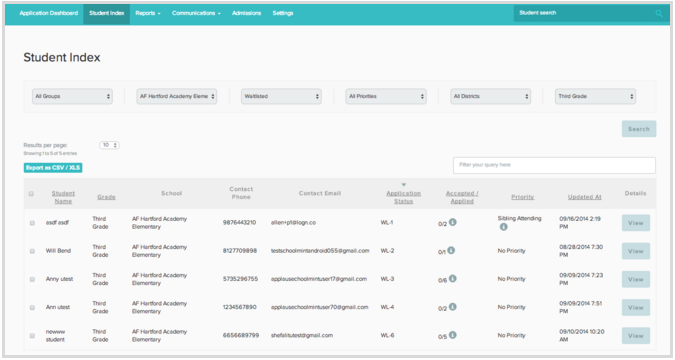Open the AF Hartford Academy school dropdown
Screen dimensions: 675x360
177,96
